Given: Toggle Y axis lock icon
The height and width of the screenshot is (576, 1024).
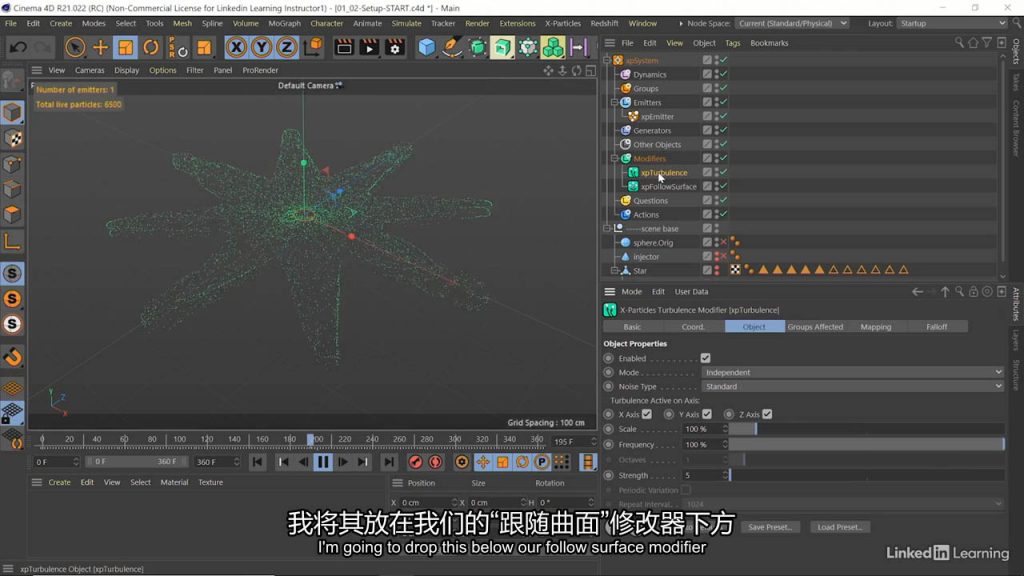Looking at the screenshot, I should pyautogui.click(x=261, y=47).
